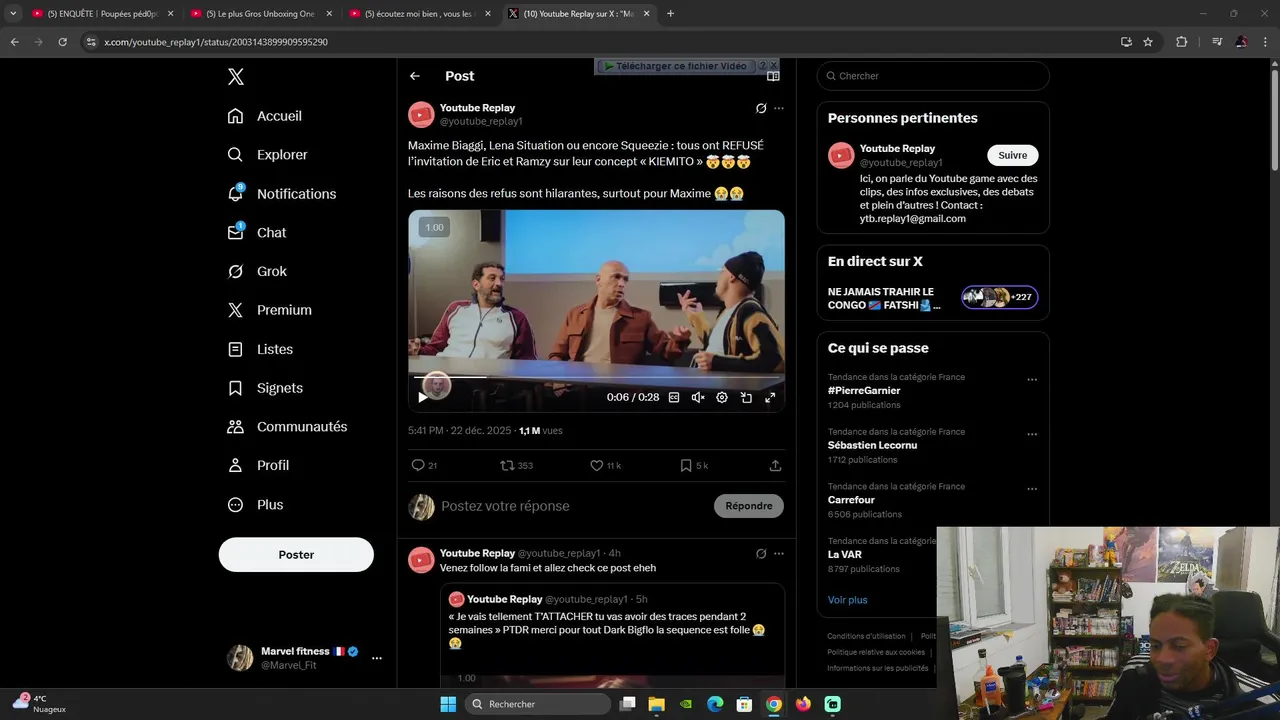Open Grok in the sidebar
The width and height of the screenshot is (1280, 720).
tap(257, 272)
